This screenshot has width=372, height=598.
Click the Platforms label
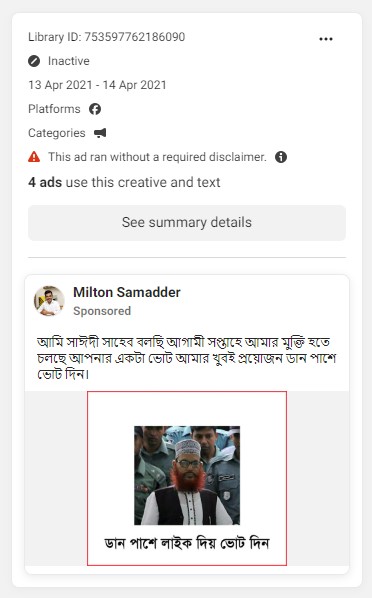point(54,109)
